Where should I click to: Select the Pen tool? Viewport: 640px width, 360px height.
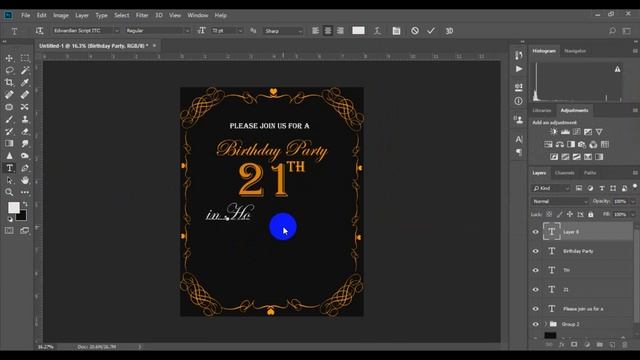point(25,168)
